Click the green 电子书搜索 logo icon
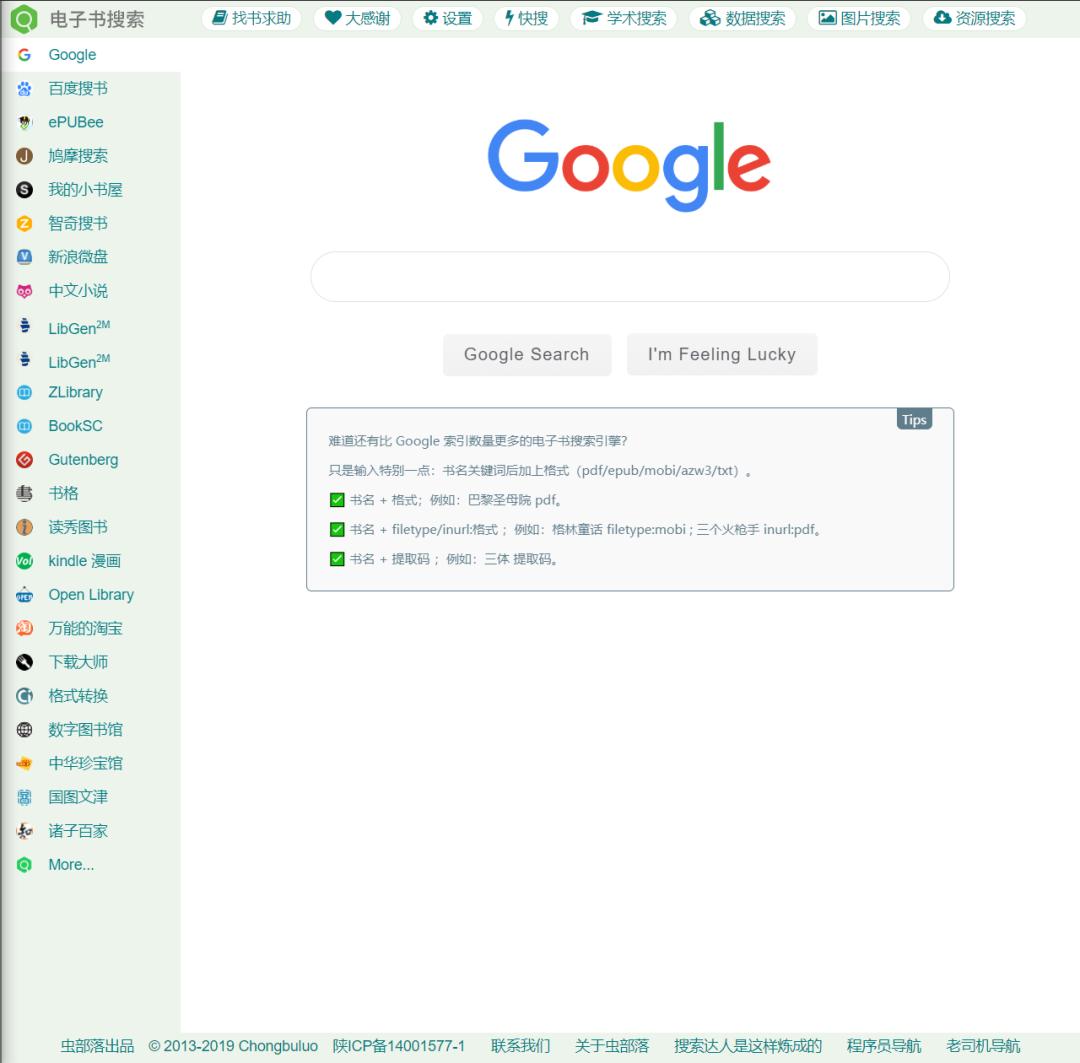The height and width of the screenshot is (1063, 1080). 24,19
